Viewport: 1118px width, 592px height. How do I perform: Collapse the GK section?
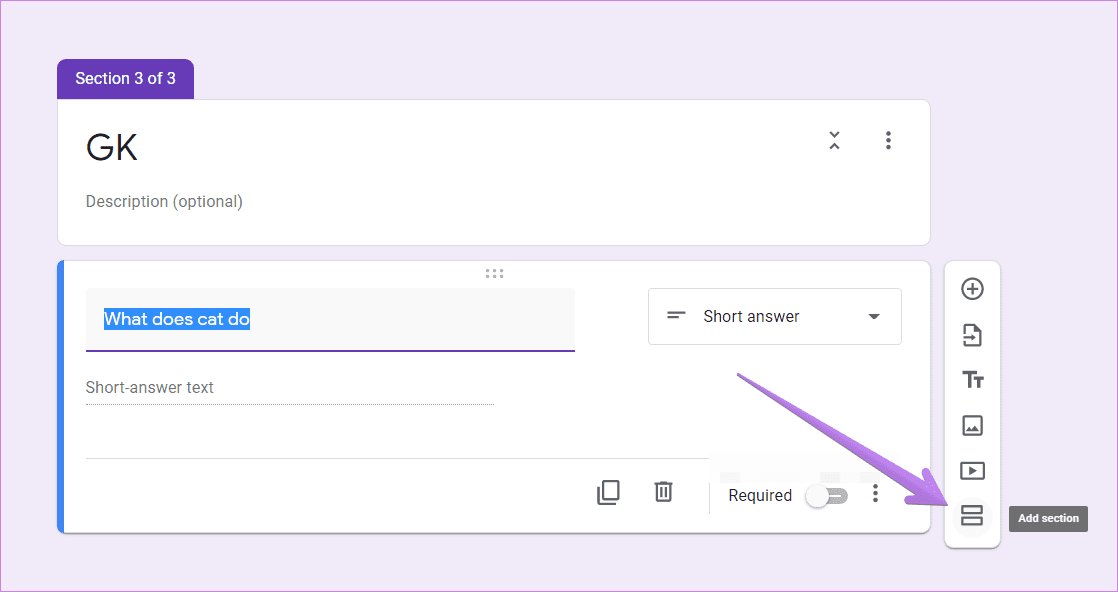(834, 140)
